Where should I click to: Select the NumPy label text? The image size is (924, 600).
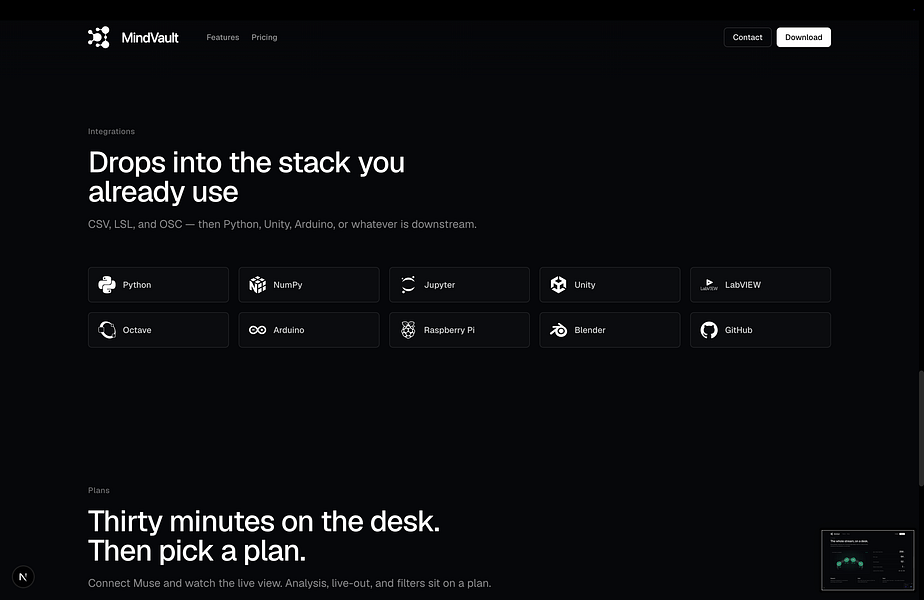(288, 285)
